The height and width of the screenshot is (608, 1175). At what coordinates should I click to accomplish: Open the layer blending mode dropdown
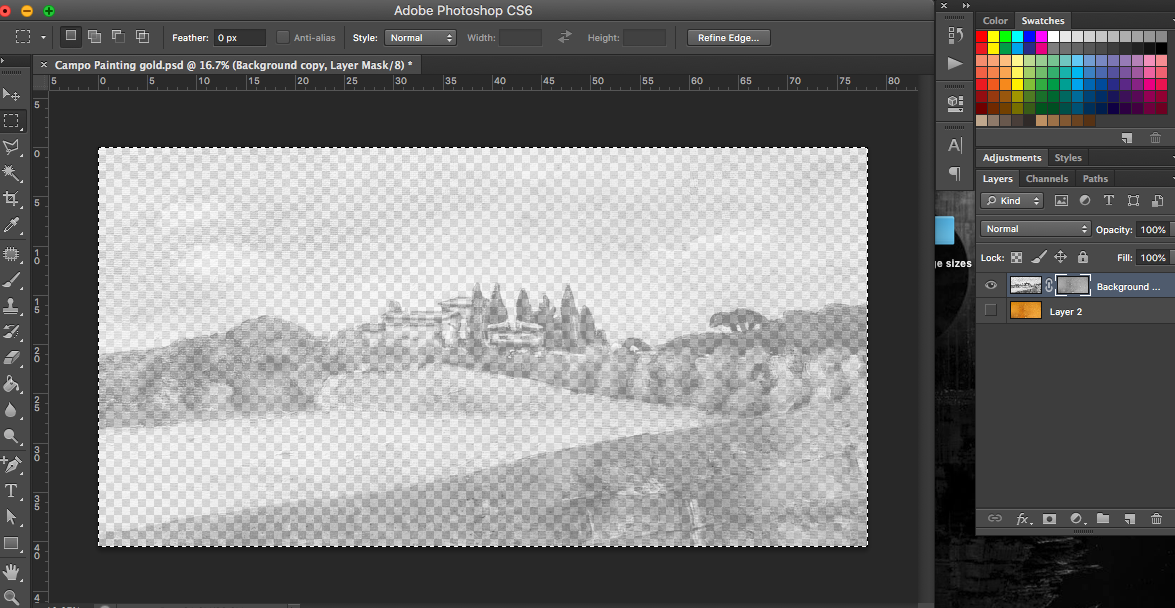coord(1035,228)
